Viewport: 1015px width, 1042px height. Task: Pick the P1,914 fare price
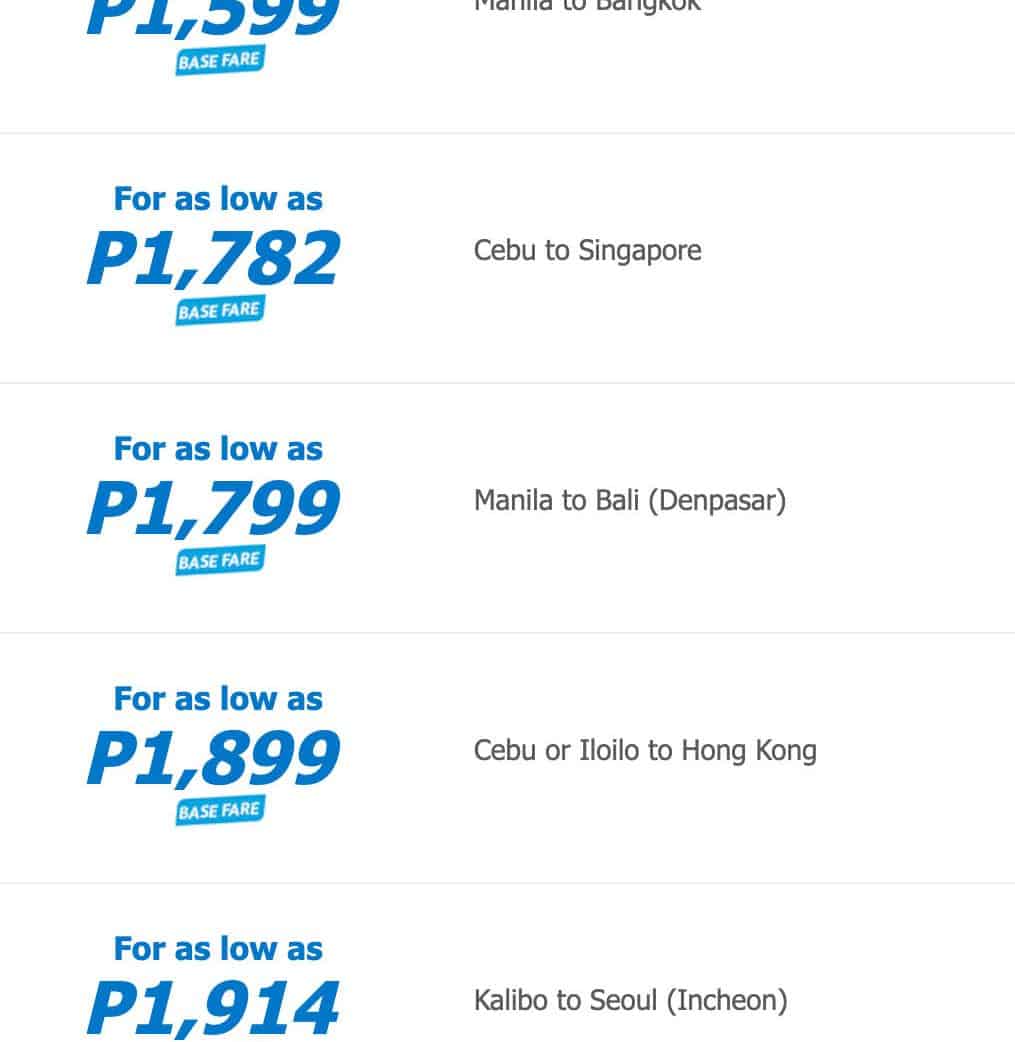(214, 1008)
